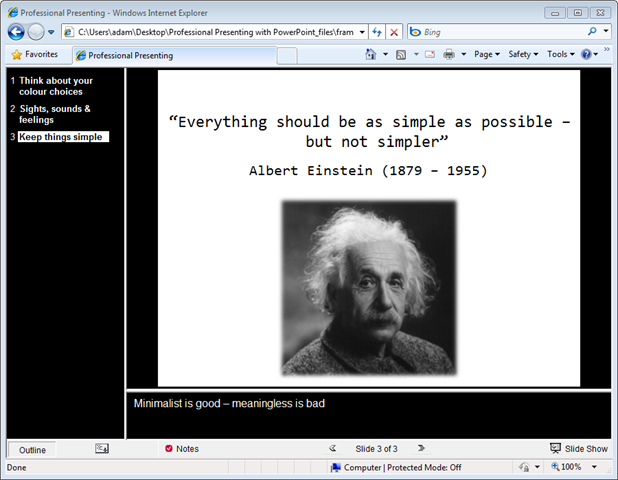Screen dimensions: 618x480
Task: Toggle the Outline pane button
Action: (x=32, y=450)
